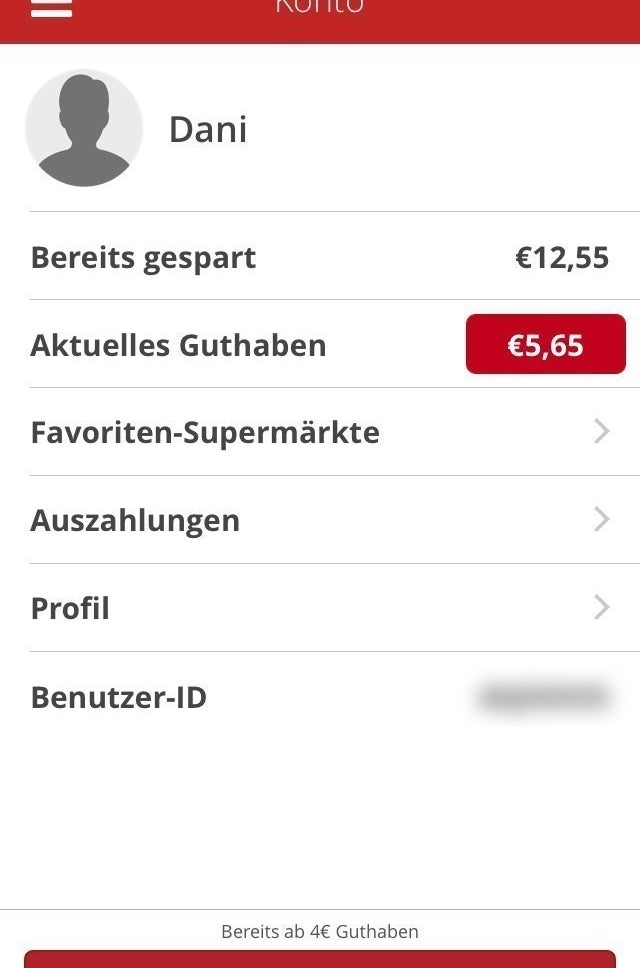
Task: Open the hamburger menu icon
Action: click(x=51, y=7)
